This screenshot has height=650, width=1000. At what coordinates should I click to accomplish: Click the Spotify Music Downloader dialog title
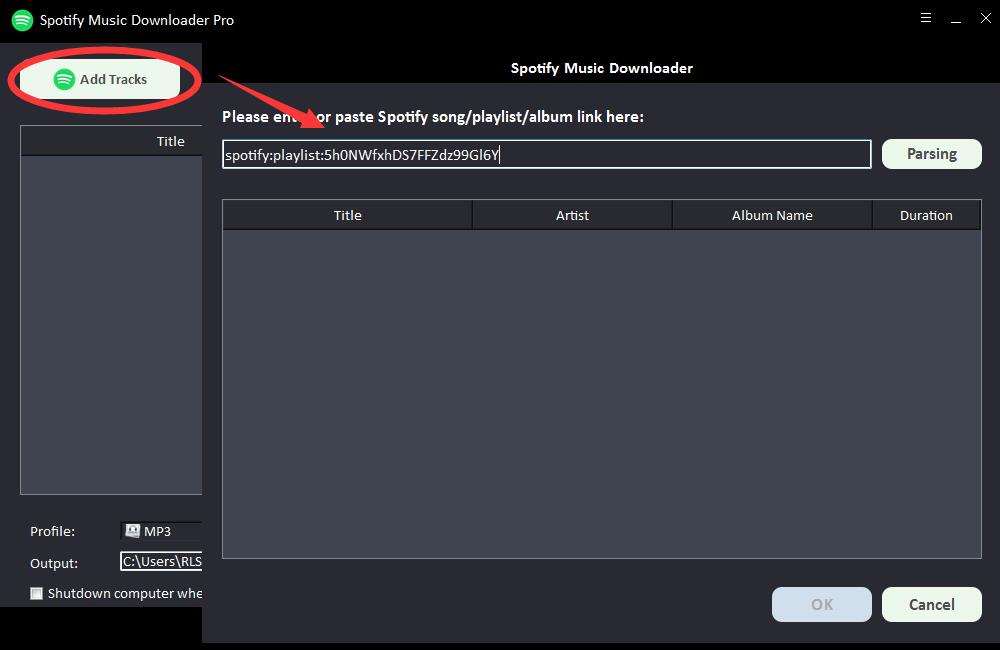[601, 68]
